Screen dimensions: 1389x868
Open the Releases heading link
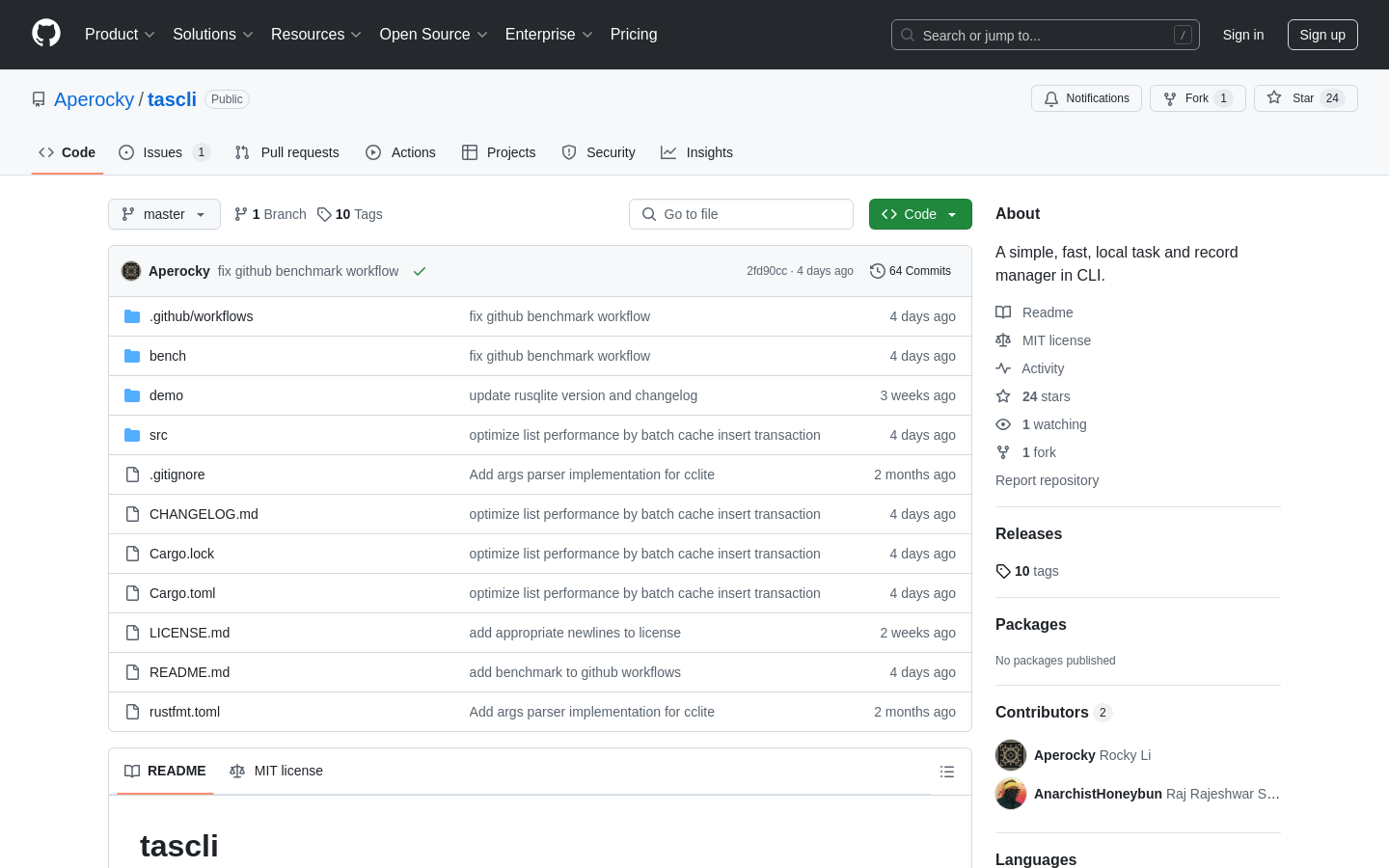point(1028,533)
